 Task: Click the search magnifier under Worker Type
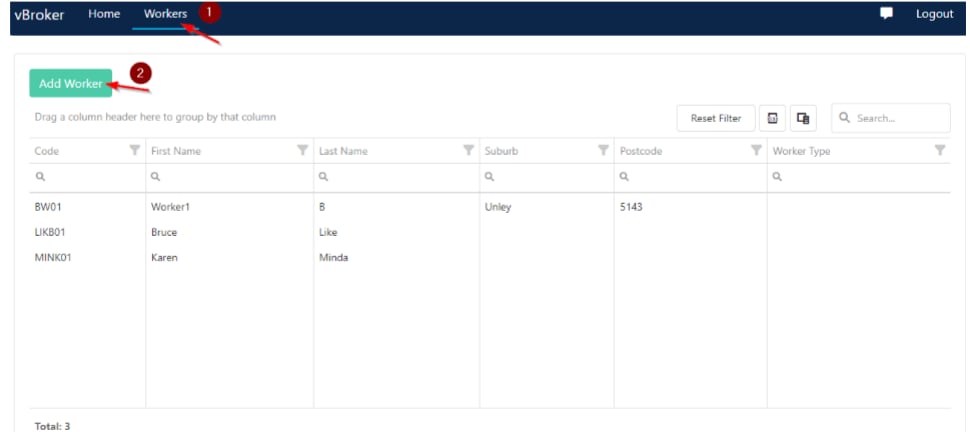click(x=777, y=177)
